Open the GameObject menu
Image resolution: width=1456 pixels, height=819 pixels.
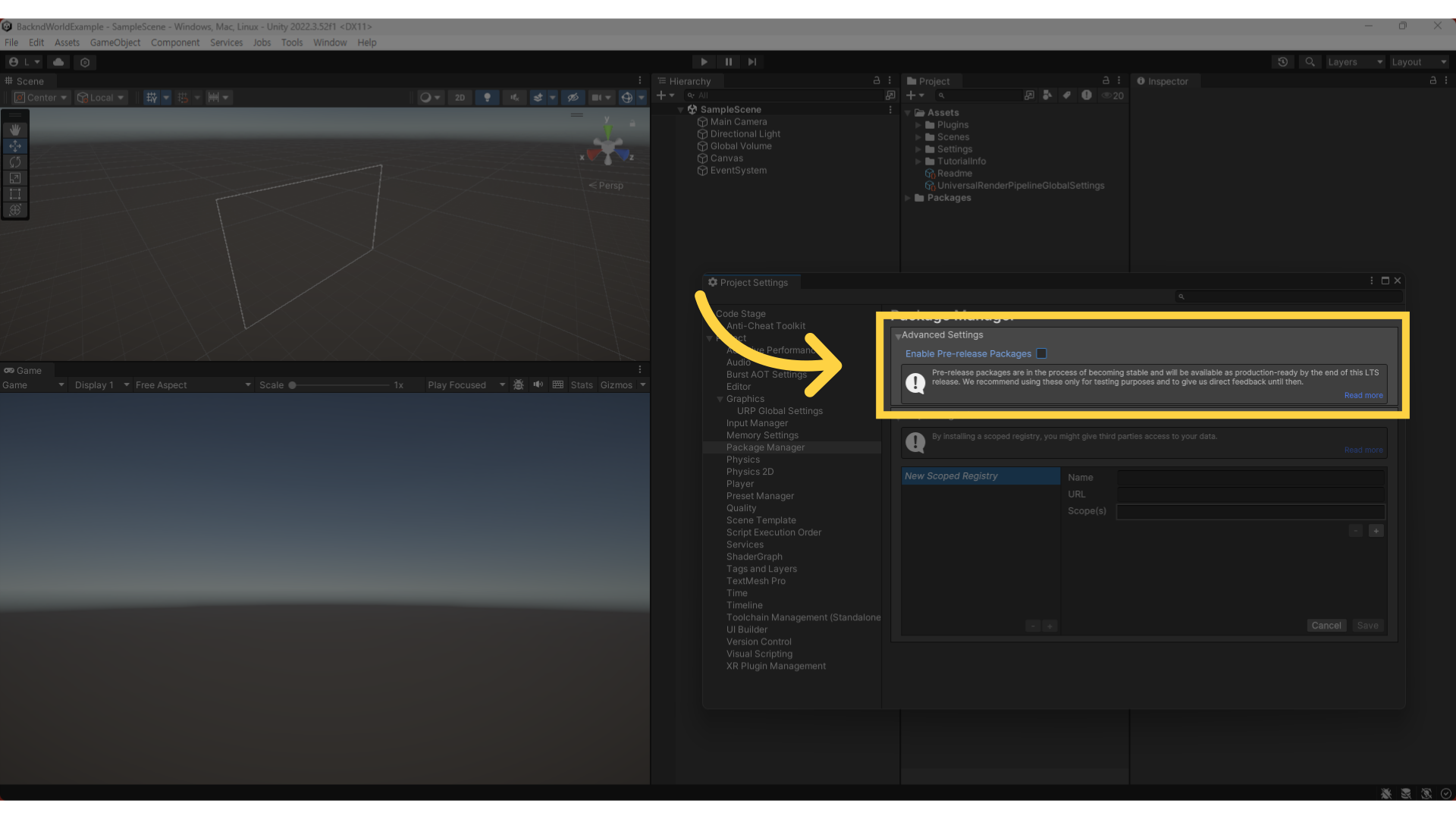click(115, 42)
